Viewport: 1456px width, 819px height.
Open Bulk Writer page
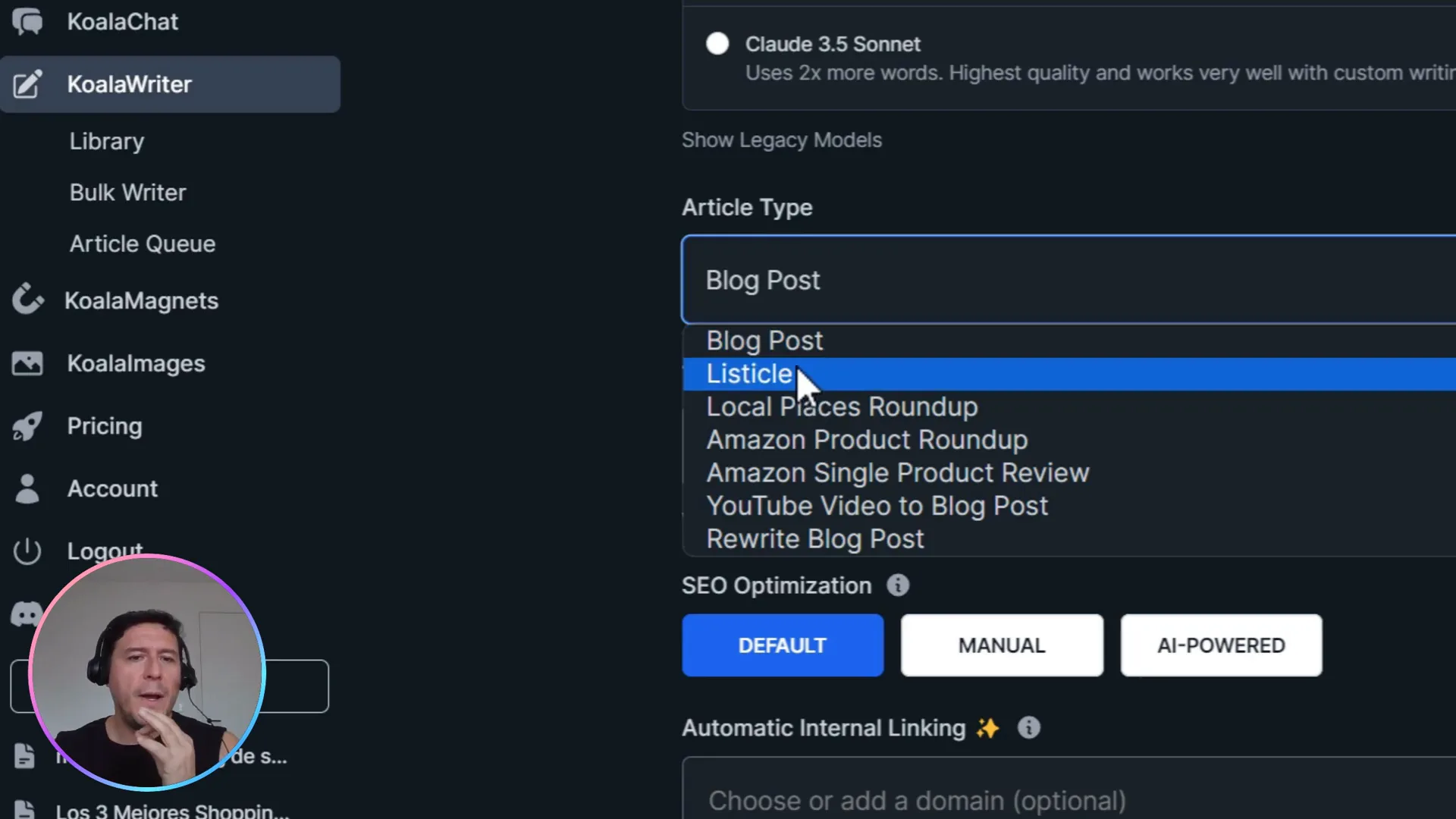click(128, 193)
